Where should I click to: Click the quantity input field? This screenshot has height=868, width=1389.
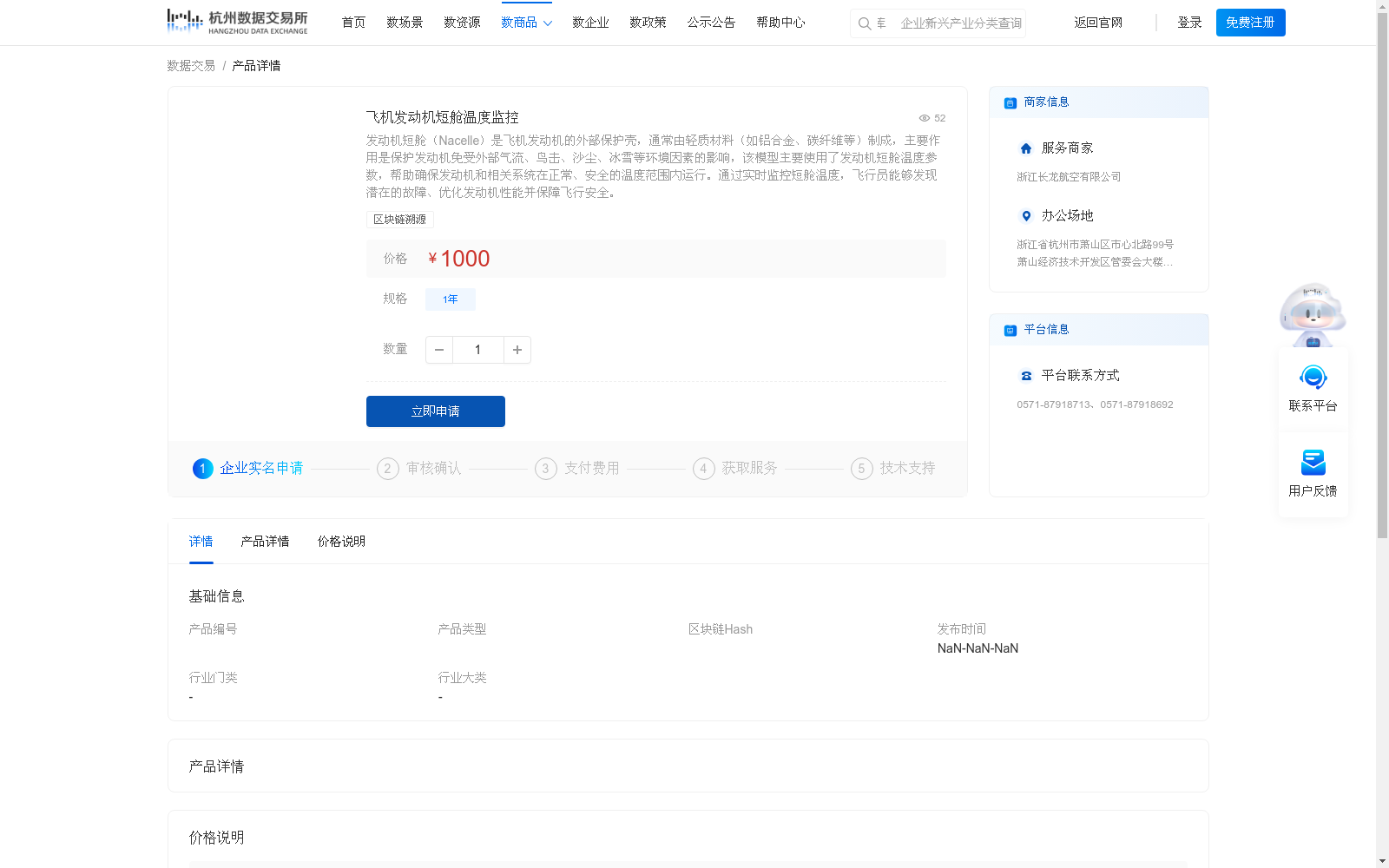tap(477, 350)
